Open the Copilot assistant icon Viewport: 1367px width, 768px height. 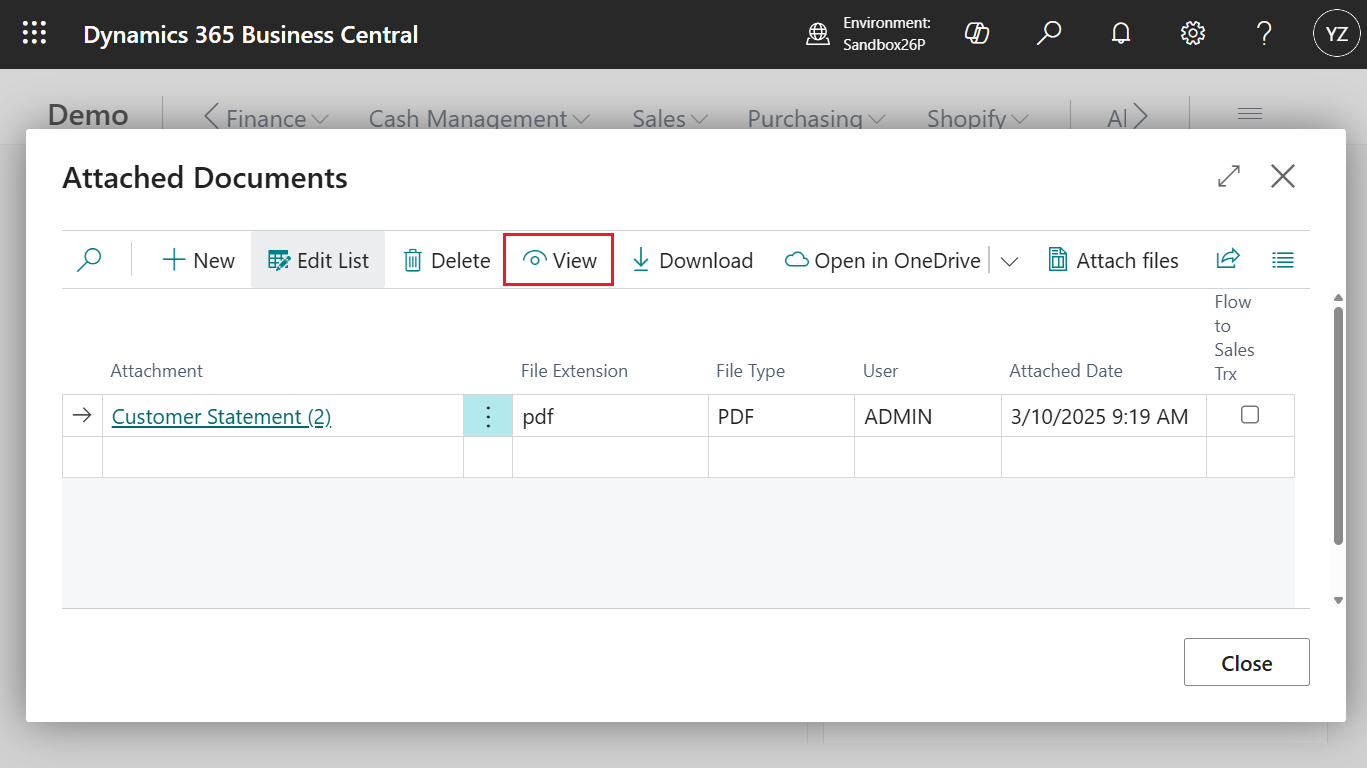point(976,33)
